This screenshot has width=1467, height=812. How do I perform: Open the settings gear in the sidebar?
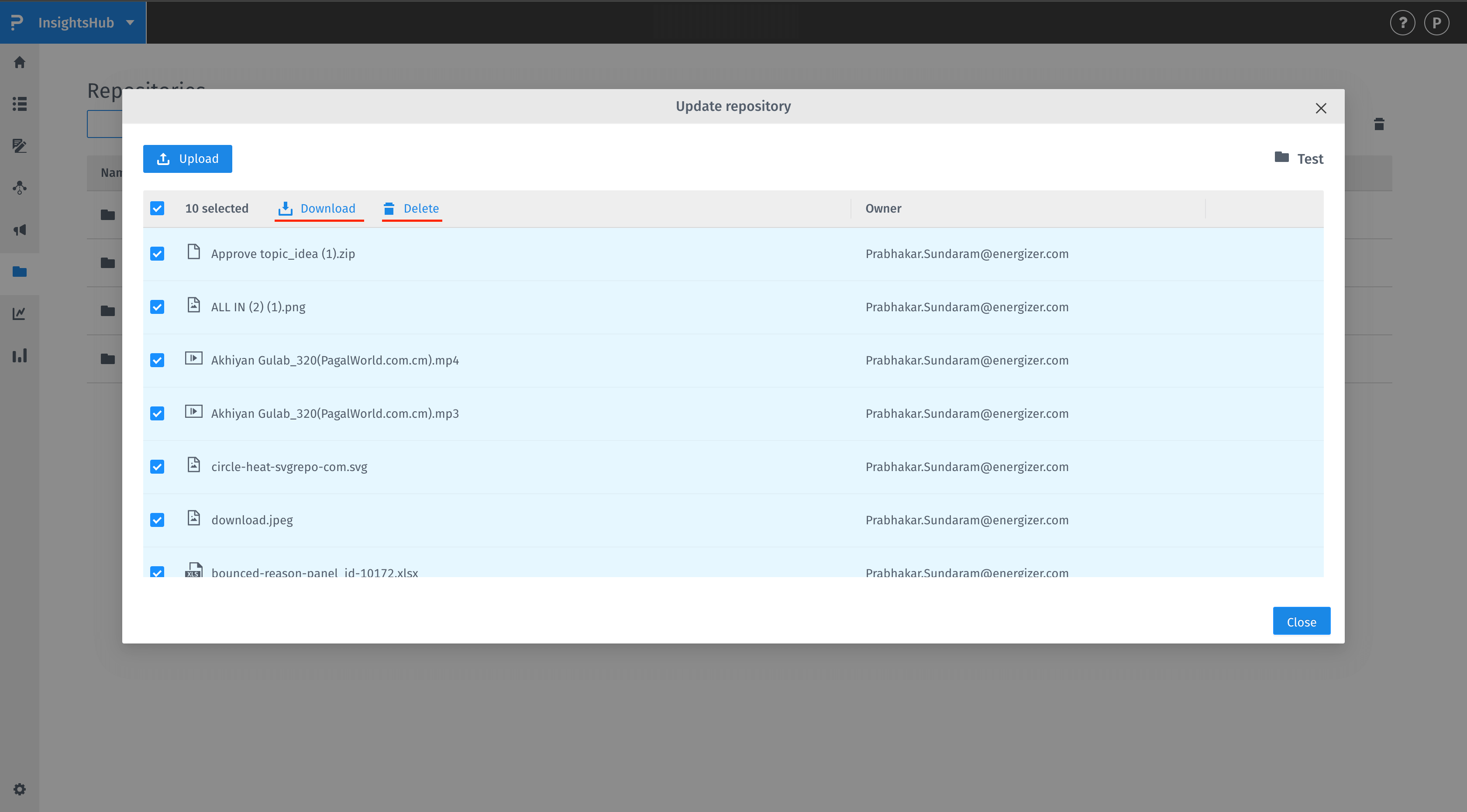[x=19, y=789]
